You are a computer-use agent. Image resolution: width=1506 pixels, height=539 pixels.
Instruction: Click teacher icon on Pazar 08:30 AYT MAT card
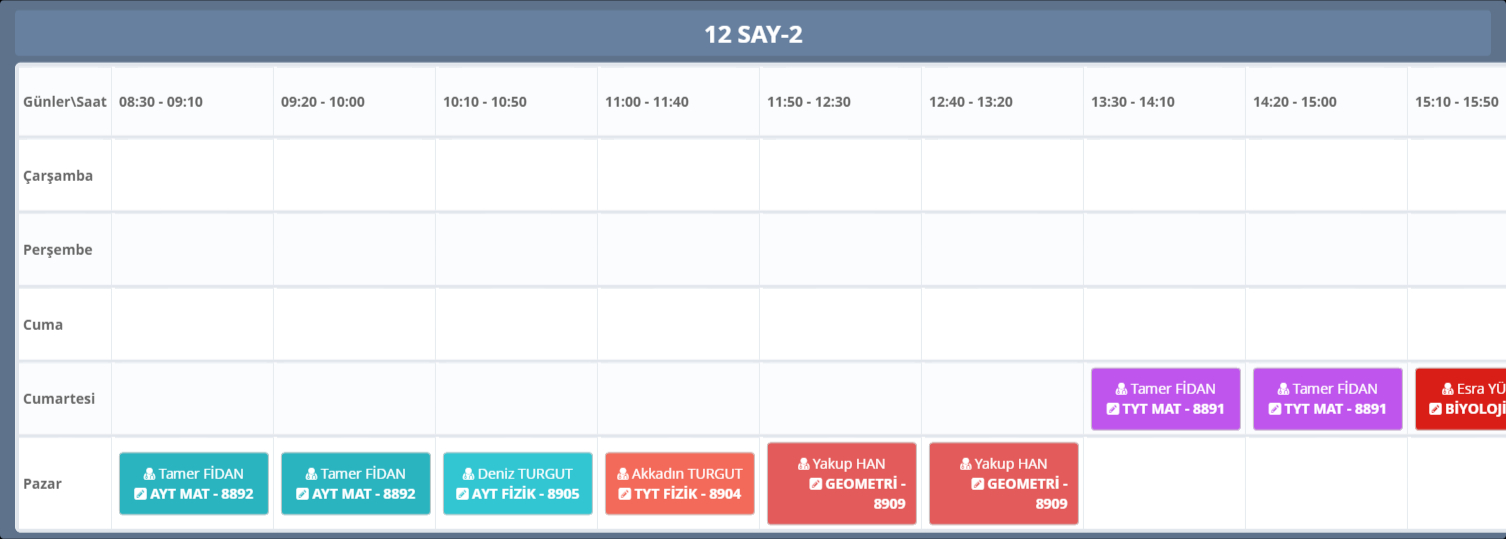click(x=150, y=474)
